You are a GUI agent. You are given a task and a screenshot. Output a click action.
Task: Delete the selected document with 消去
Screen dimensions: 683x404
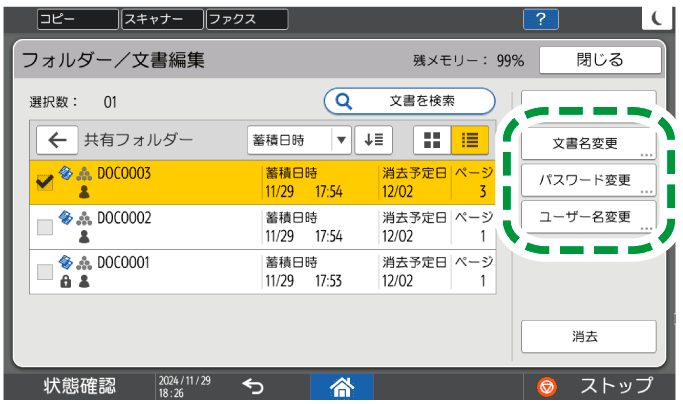coord(588,336)
